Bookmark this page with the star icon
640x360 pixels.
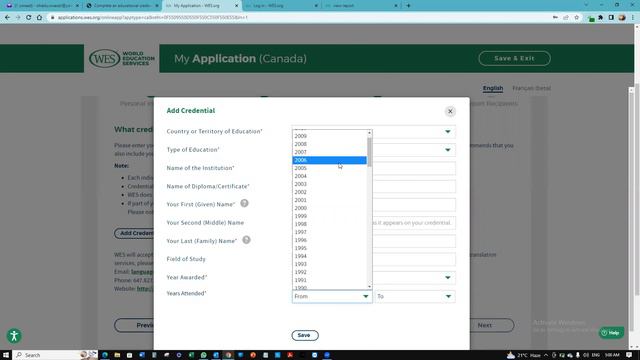pyautogui.click(x=577, y=18)
